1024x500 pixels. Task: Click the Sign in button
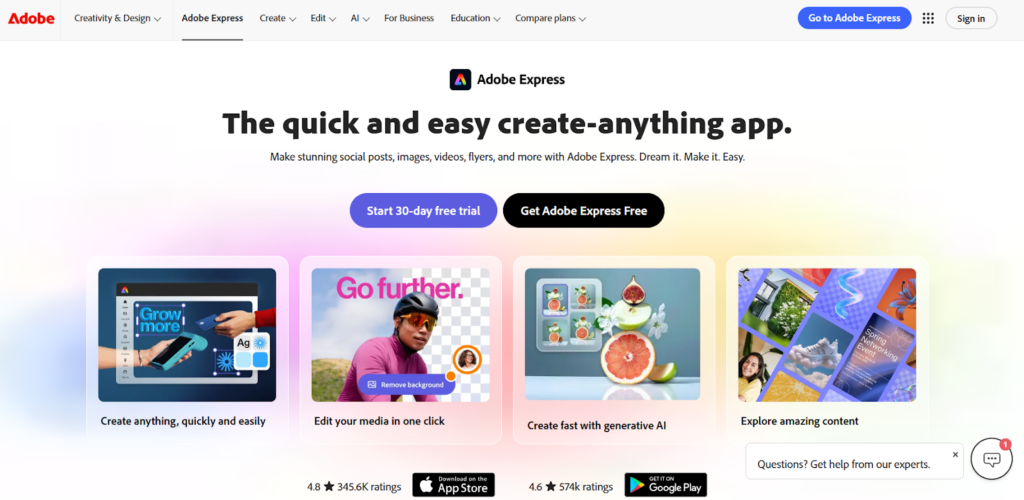(971, 18)
